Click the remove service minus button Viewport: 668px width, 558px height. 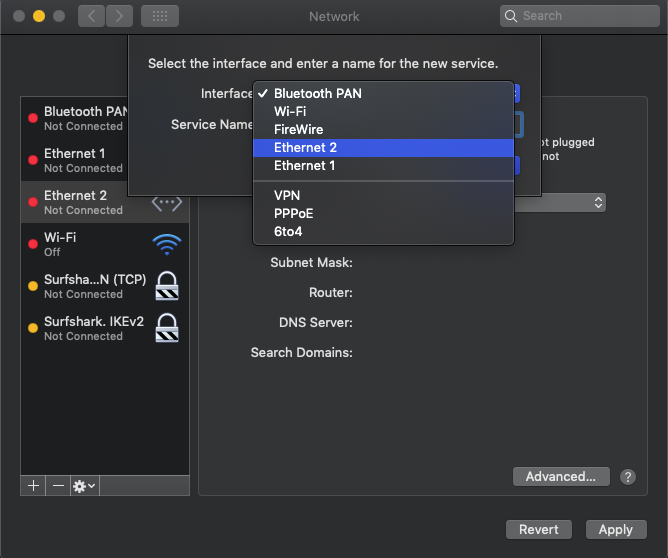tap(58, 485)
